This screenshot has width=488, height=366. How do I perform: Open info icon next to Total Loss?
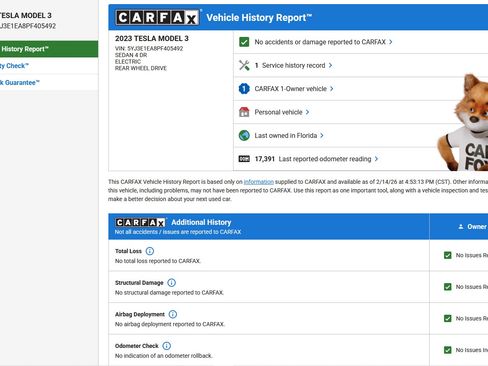coord(150,251)
